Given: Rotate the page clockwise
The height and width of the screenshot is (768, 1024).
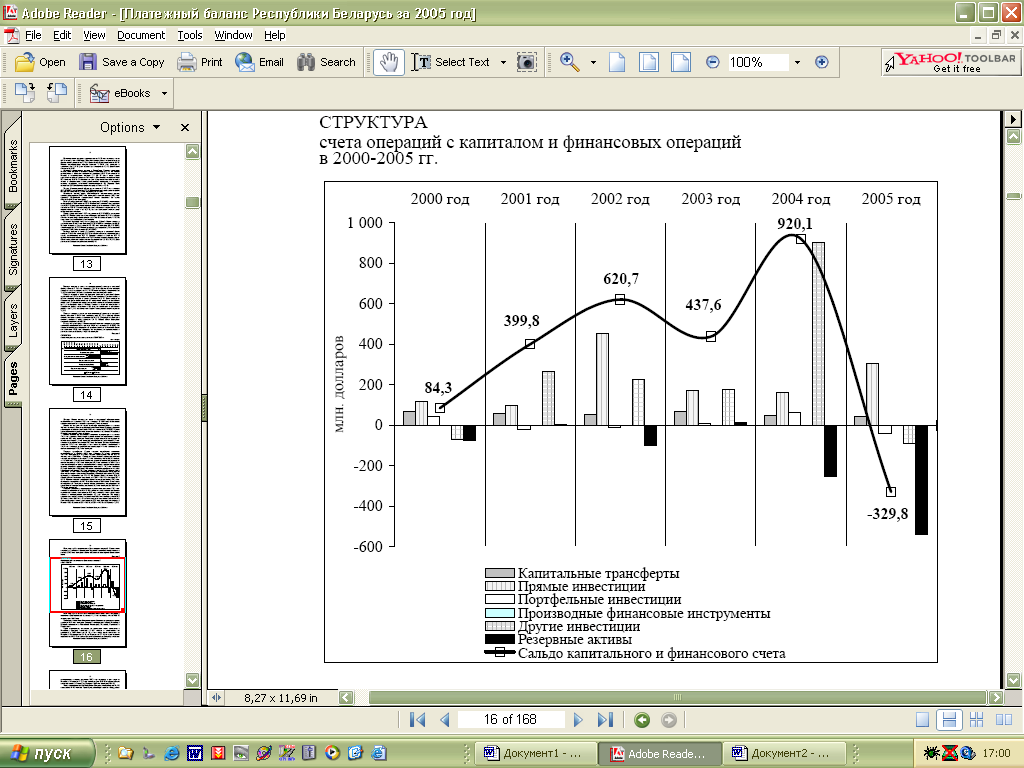Looking at the screenshot, I should click(25, 93).
